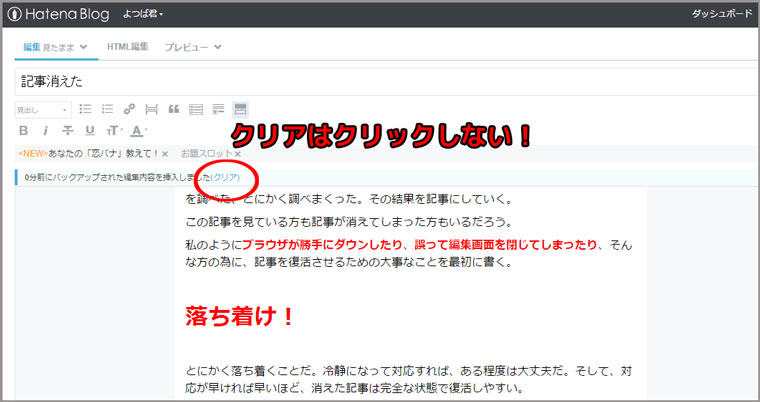Viewport: 760px width, 402px height.
Task: Apply underline formatting
Action: coord(90,130)
